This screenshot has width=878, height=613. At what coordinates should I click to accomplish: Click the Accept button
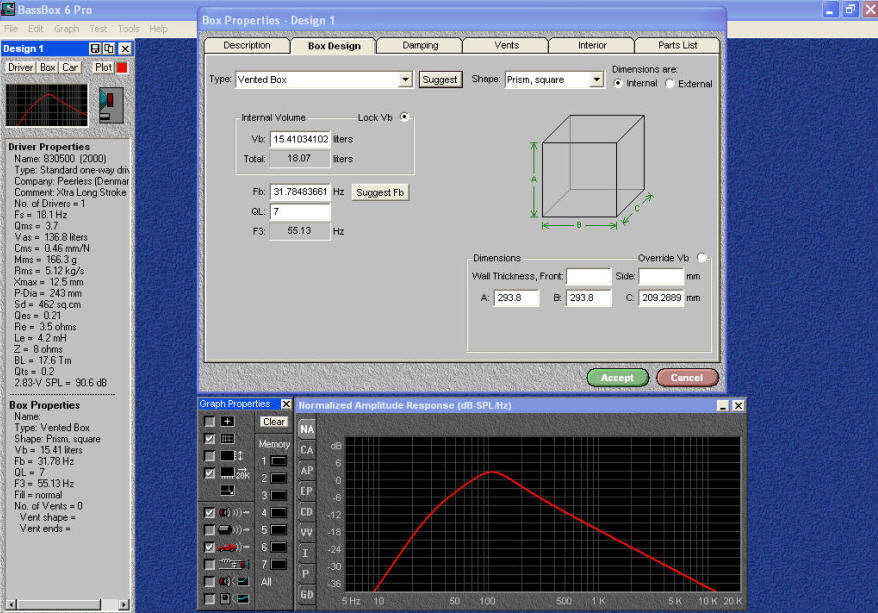[617, 378]
